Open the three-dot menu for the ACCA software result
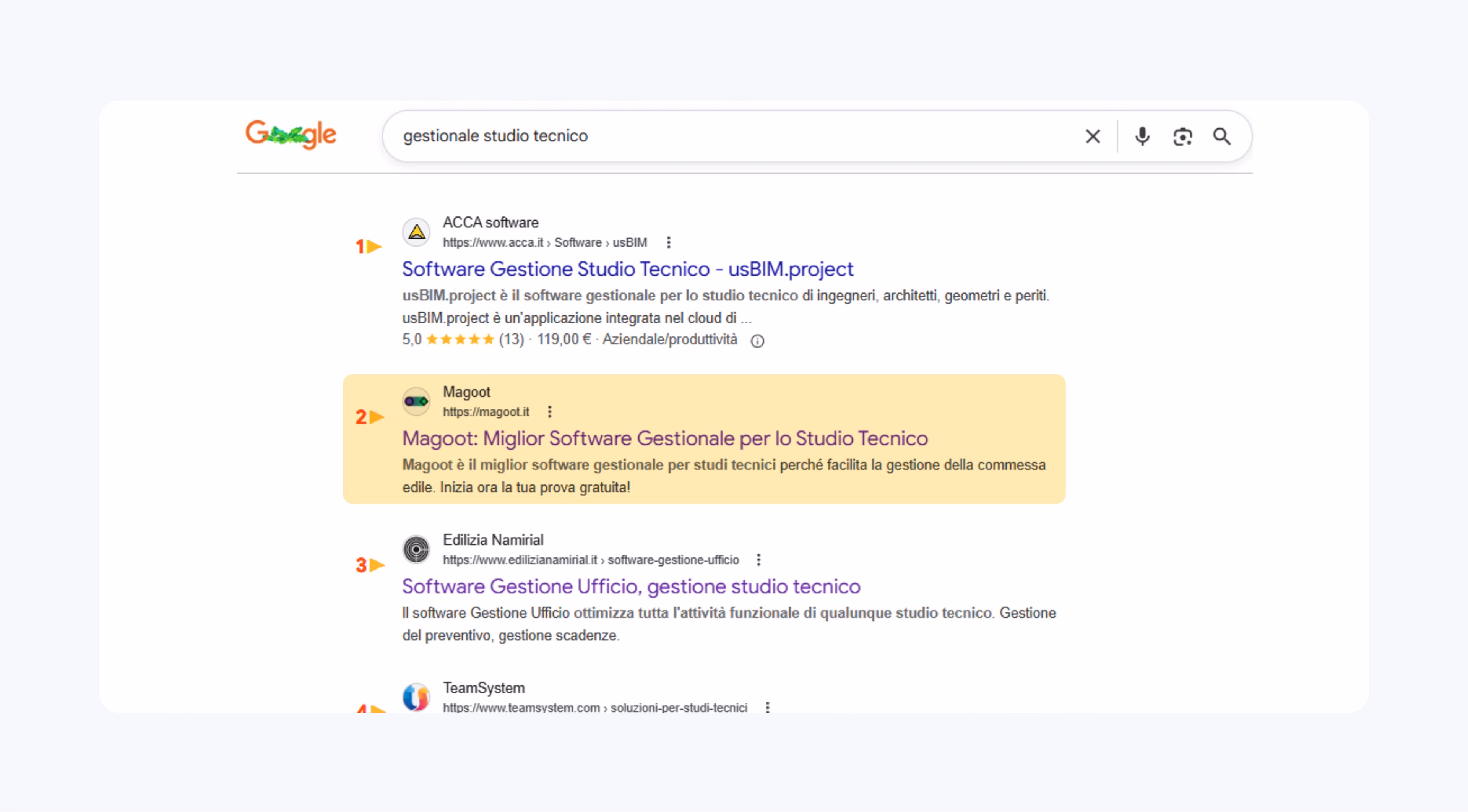The width and height of the screenshot is (1468, 812). [x=669, y=242]
